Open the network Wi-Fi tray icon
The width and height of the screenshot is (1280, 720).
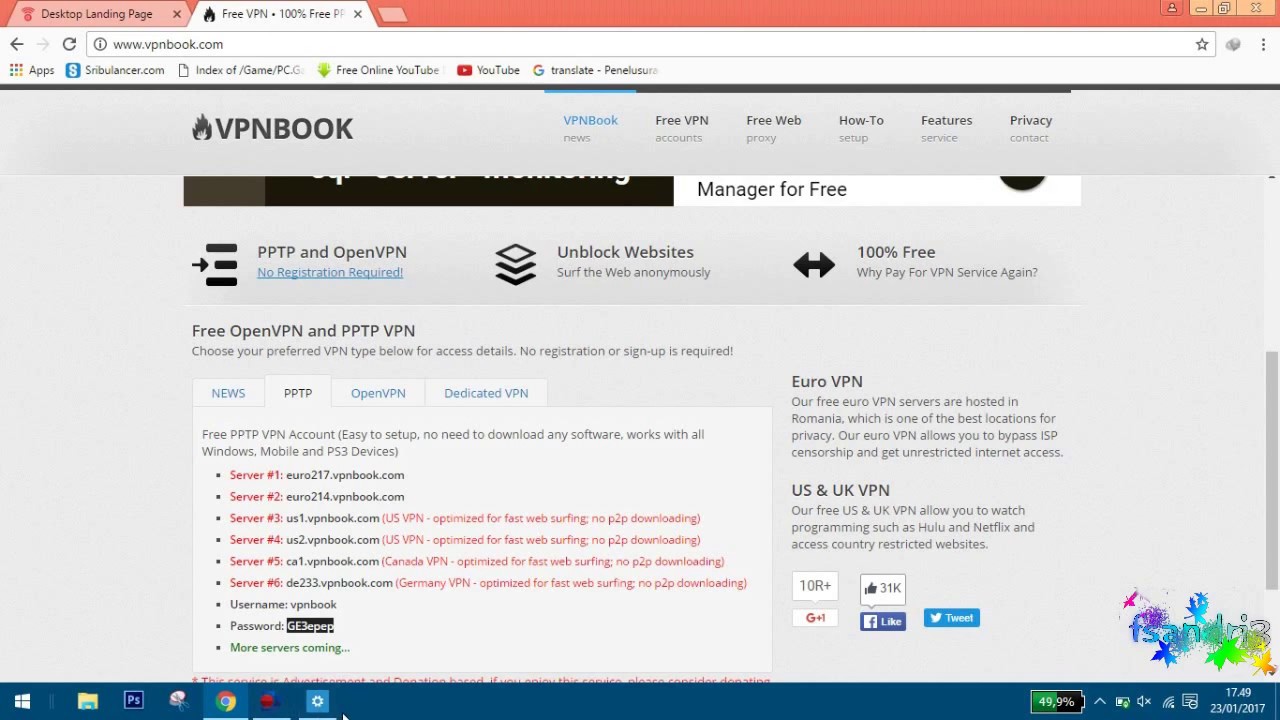click(1168, 701)
